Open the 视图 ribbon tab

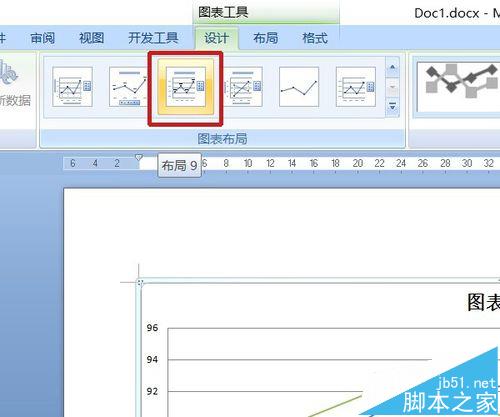coord(92,38)
